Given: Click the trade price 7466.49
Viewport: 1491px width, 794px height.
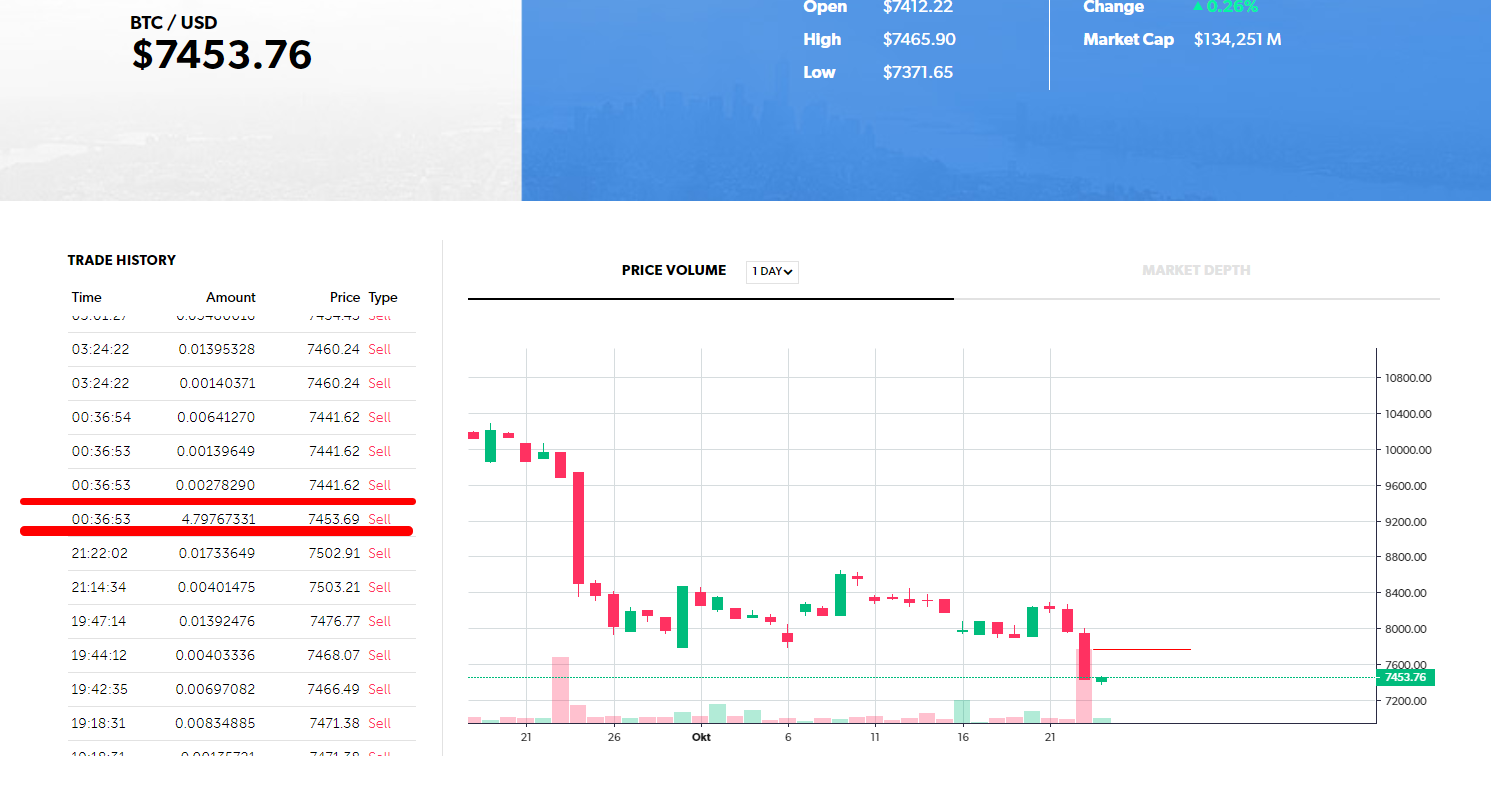Looking at the screenshot, I should pos(335,689).
